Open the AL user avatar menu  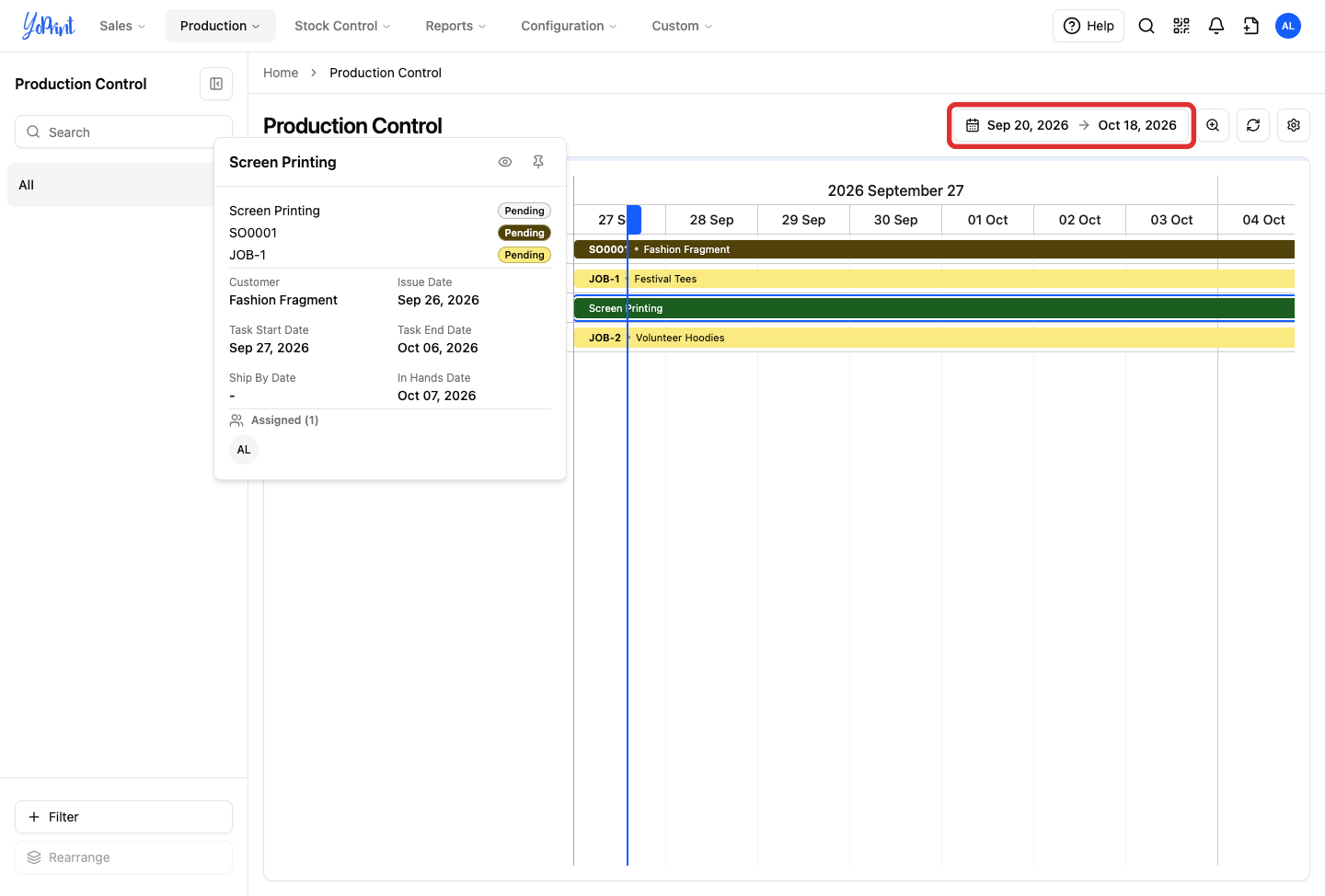click(1288, 26)
